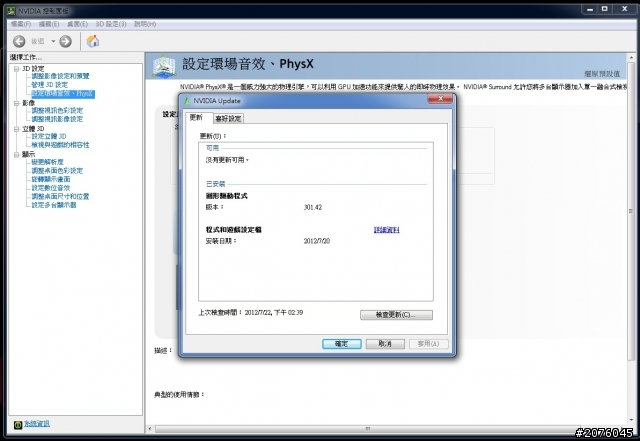The image size is (640, 441).
Task: Select 設定多台顯示器 in task tree
Action: point(54,205)
